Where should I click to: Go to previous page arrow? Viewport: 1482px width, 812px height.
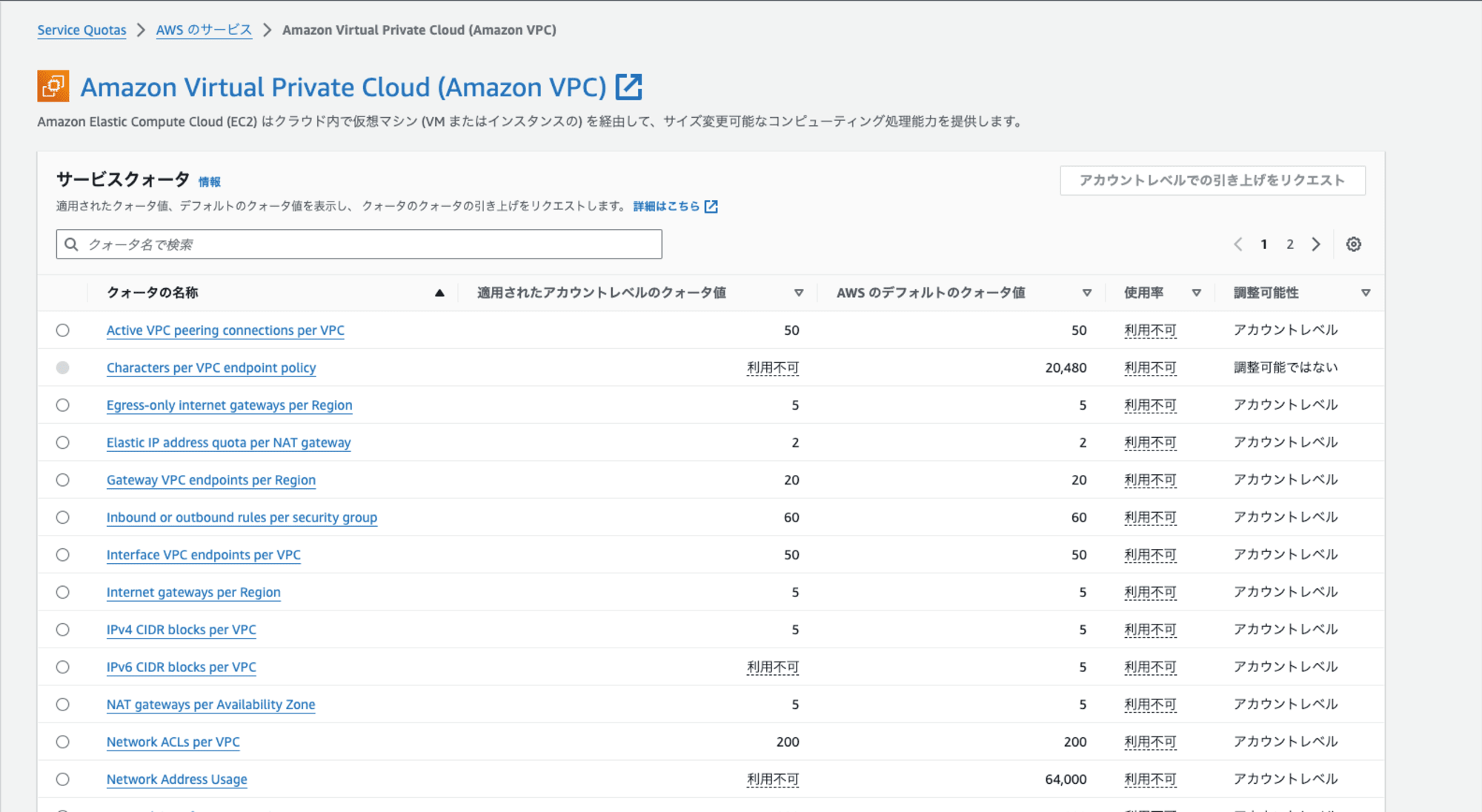pos(1238,244)
